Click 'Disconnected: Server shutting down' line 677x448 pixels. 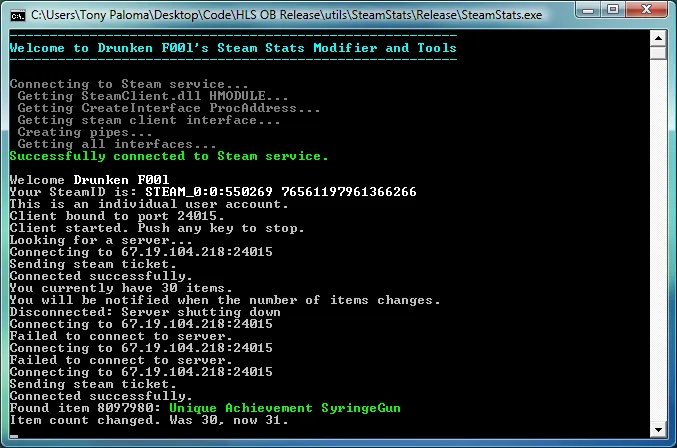point(145,312)
